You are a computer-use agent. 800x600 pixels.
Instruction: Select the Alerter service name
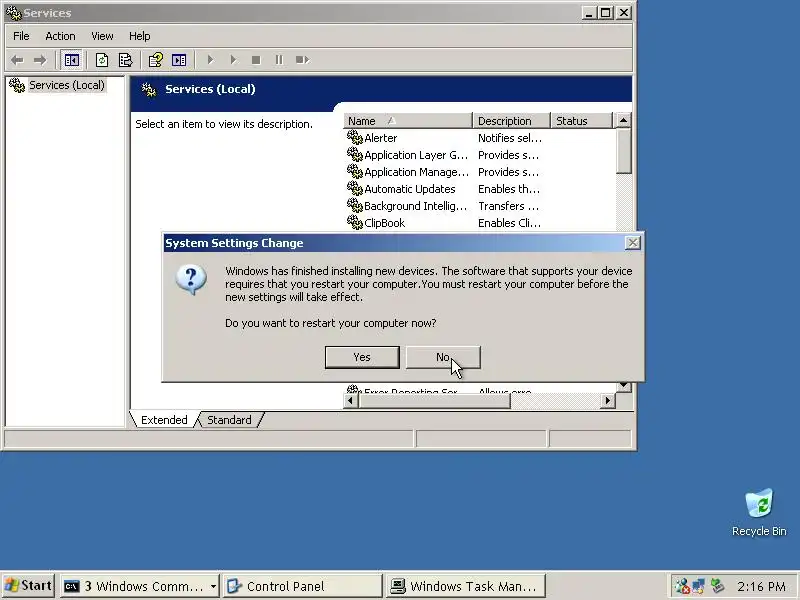click(x=381, y=138)
